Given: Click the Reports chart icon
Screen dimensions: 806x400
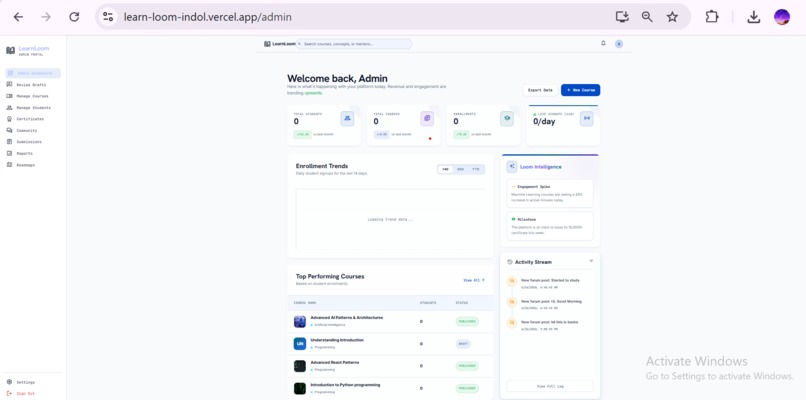Looking at the screenshot, I should pyautogui.click(x=9, y=153).
